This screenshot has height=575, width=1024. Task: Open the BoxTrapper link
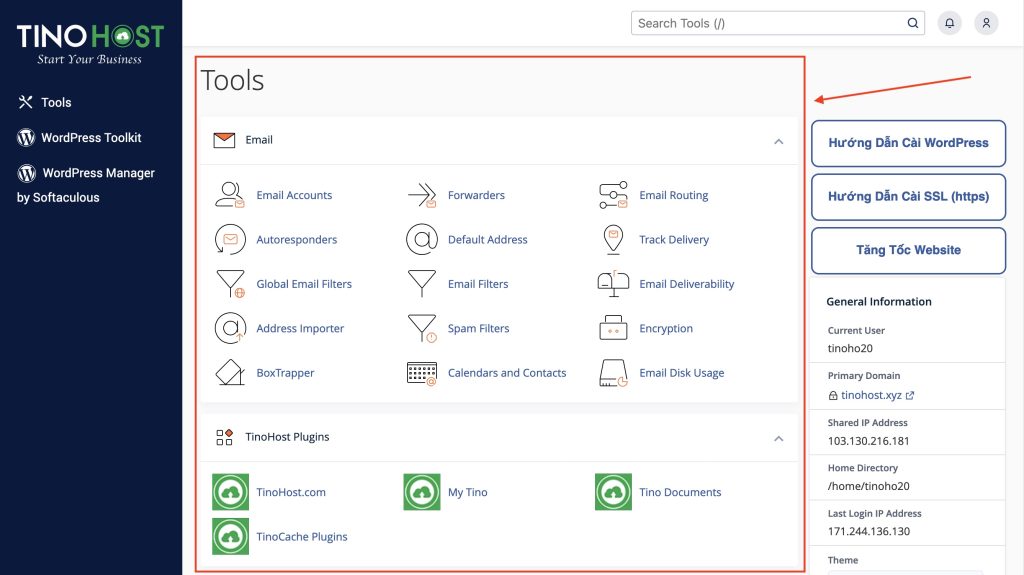pos(285,372)
